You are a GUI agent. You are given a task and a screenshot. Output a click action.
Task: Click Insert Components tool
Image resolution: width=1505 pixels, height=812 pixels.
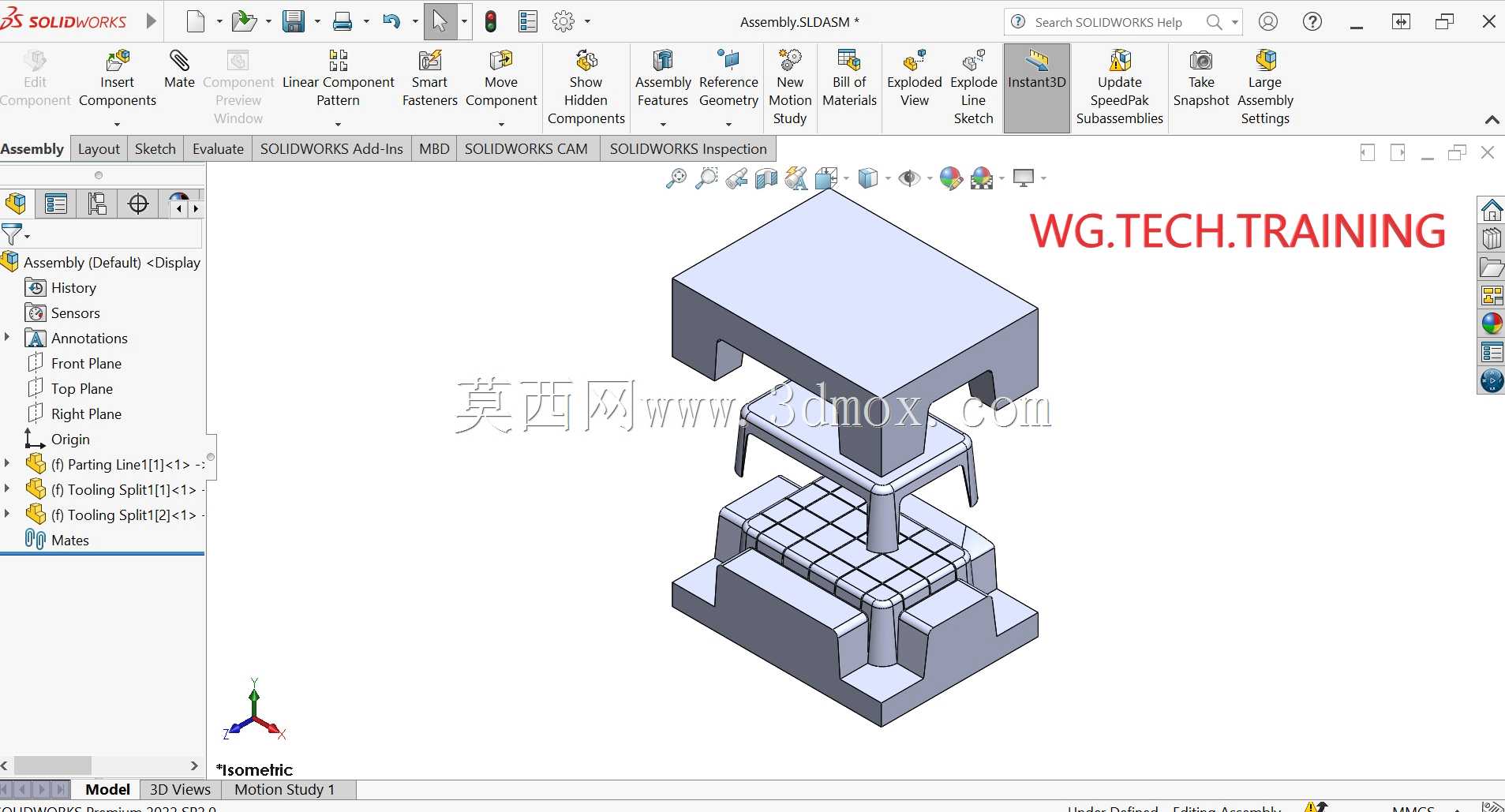(118, 79)
